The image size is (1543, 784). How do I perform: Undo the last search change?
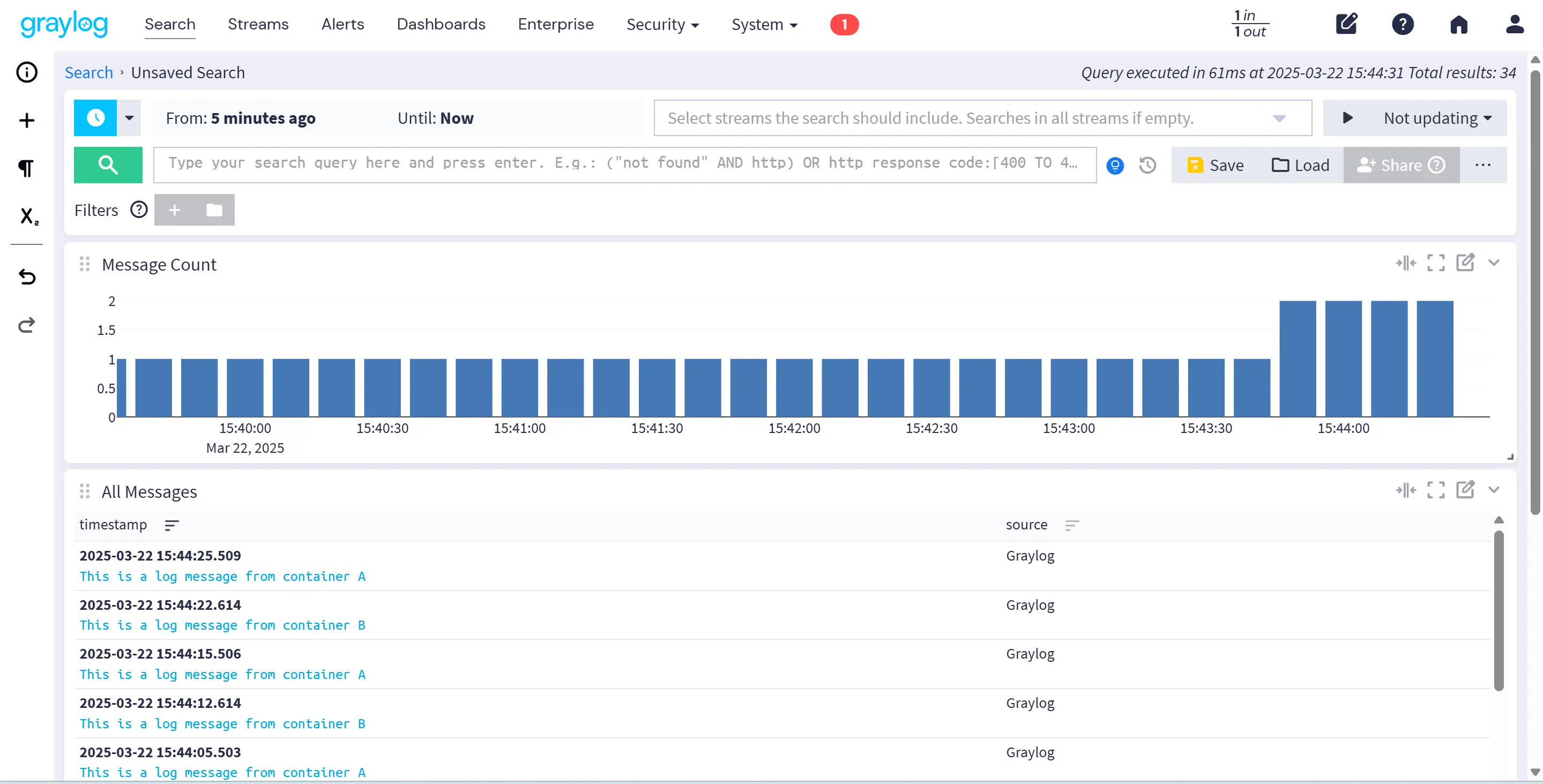pyautogui.click(x=26, y=277)
